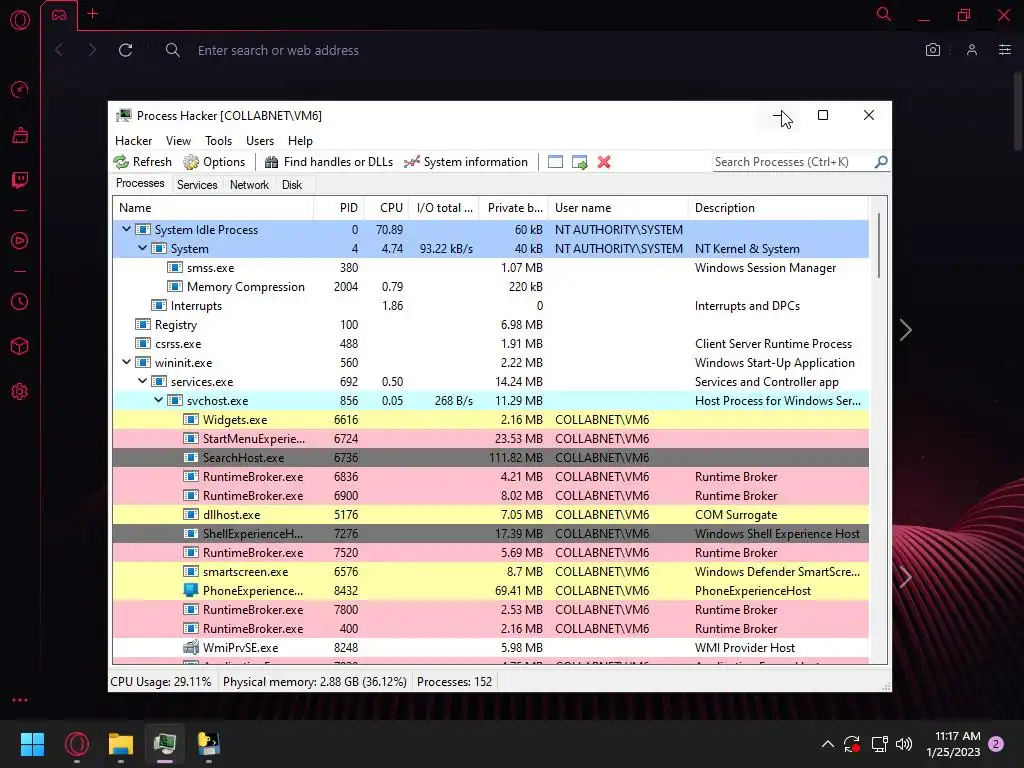The height and width of the screenshot is (768, 1024).
Task: Click the CPU Usage status bar entry
Action: (x=161, y=682)
